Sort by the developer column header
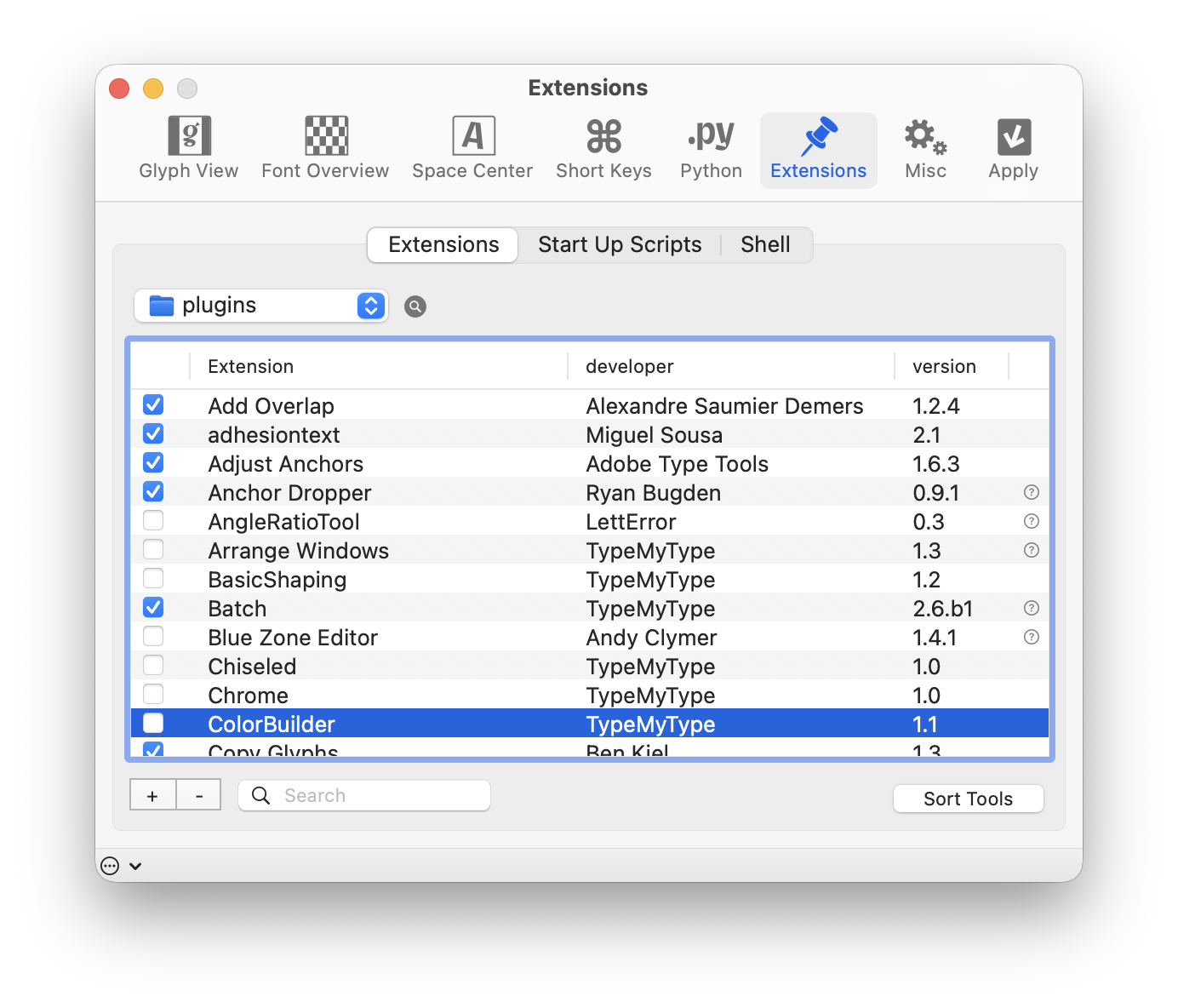This screenshot has height=1008, width=1178. 630,367
